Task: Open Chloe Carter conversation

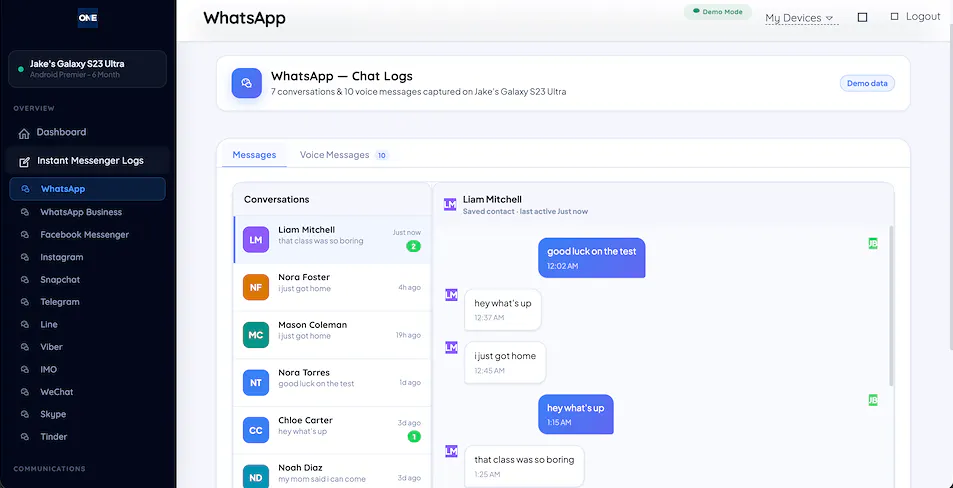Action: pyautogui.click(x=332, y=430)
